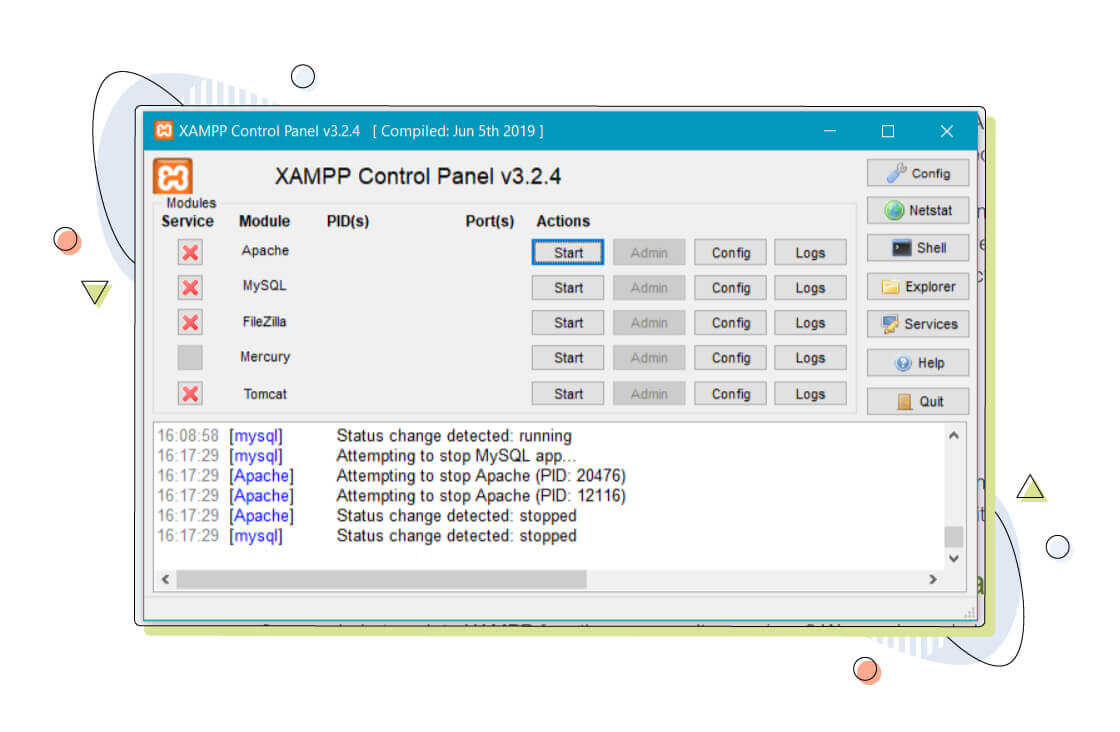Image resolution: width=1120 pixels, height=732 pixels.
Task: Click the MySQL module name
Action: (x=264, y=286)
